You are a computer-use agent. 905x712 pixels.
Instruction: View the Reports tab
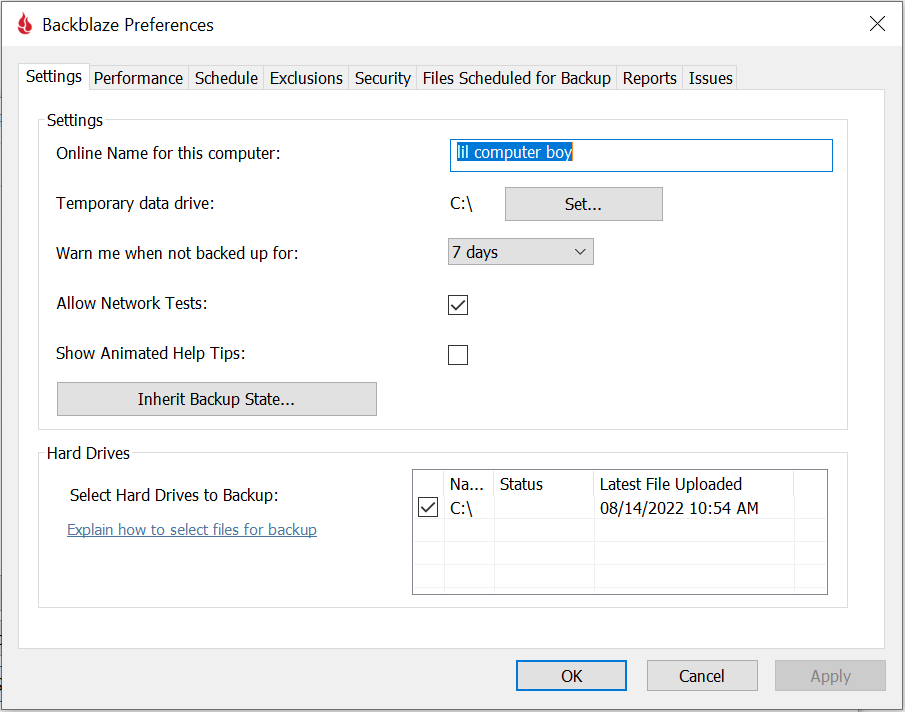649,78
